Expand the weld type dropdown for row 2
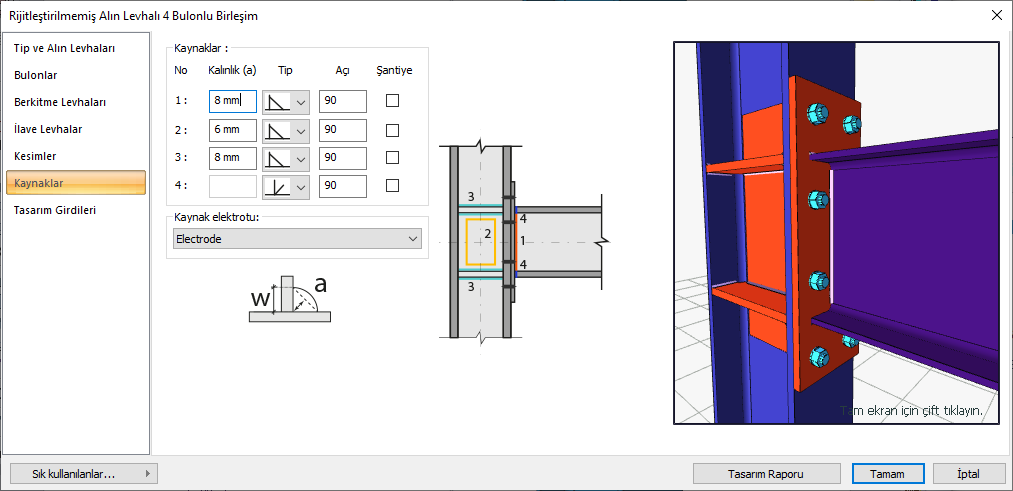This screenshot has width=1013, height=491. [x=300, y=130]
